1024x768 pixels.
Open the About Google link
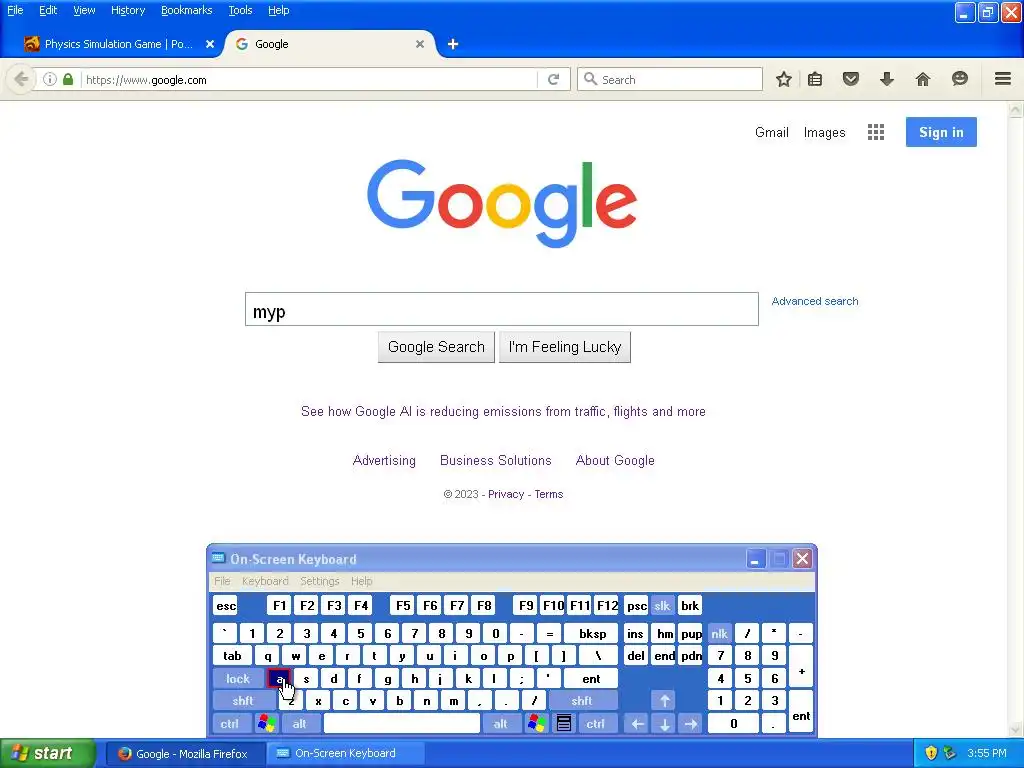pos(615,460)
